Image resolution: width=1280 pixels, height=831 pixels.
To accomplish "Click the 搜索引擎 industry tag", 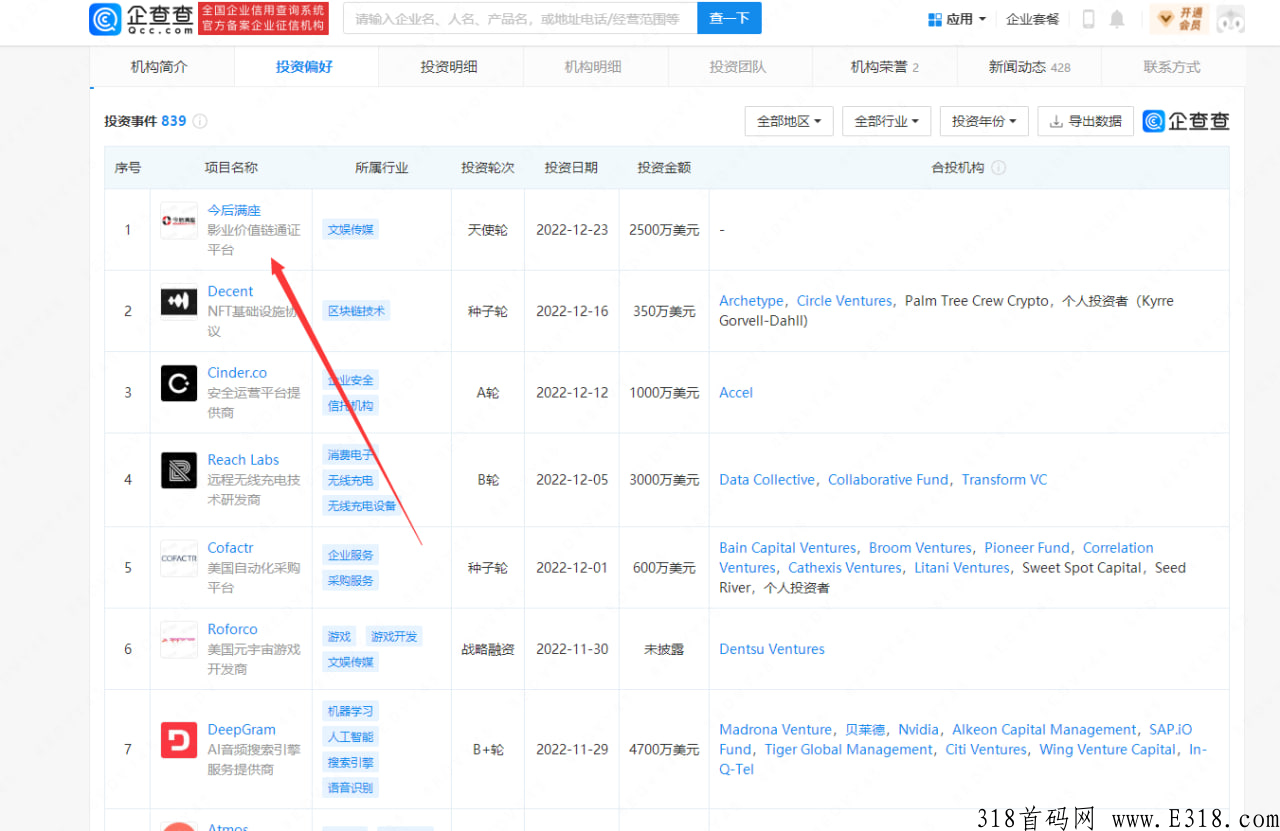I will click(x=351, y=763).
